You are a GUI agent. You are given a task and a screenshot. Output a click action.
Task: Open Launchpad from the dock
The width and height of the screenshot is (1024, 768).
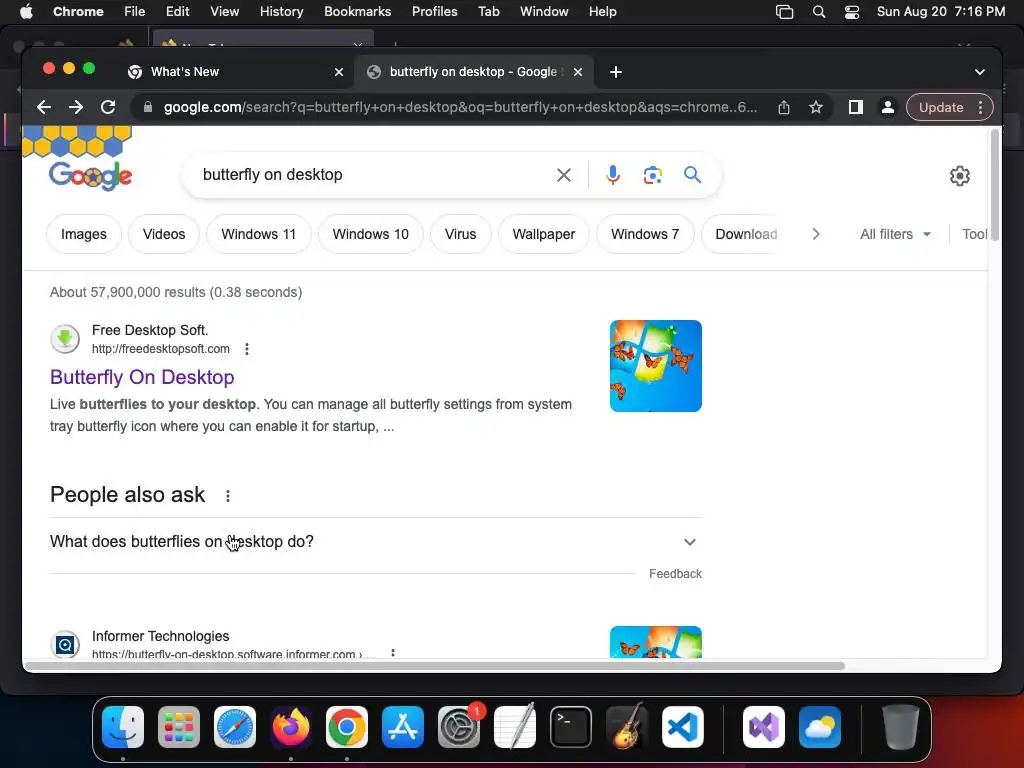click(x=179, y=727)
